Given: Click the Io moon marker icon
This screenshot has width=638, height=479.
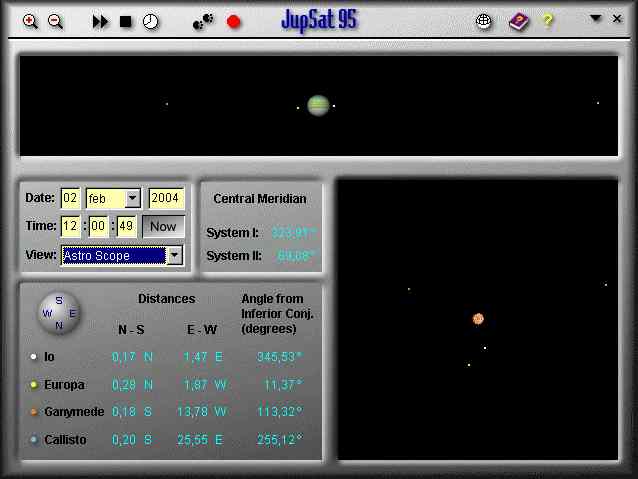Looking at the screenshot, I should (x=33, y=357).
